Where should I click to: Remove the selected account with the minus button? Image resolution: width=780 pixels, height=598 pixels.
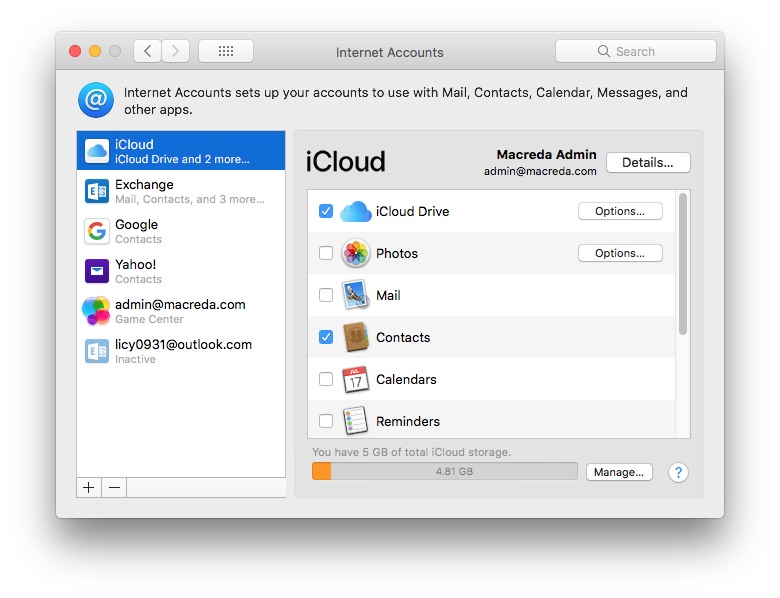[114, 488]
